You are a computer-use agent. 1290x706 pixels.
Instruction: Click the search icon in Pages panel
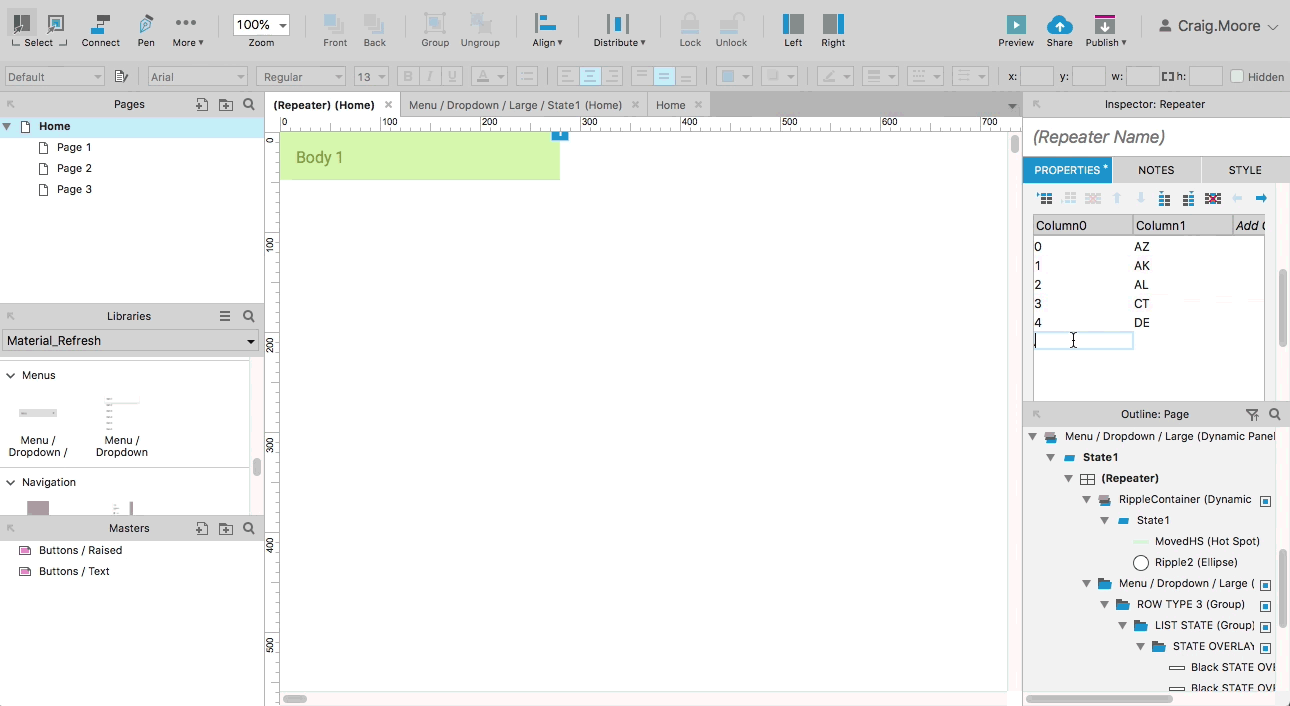249,104
